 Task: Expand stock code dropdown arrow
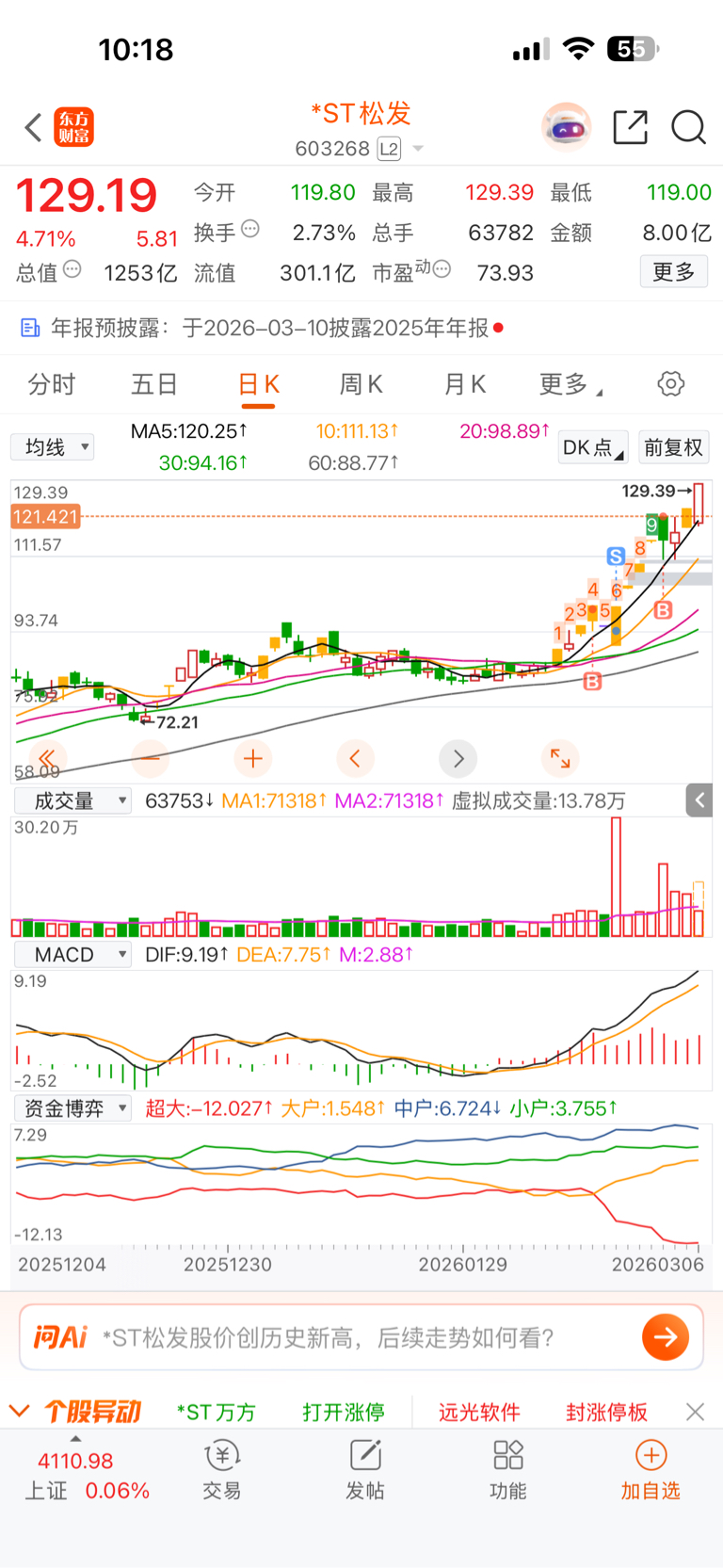[418, 149]
